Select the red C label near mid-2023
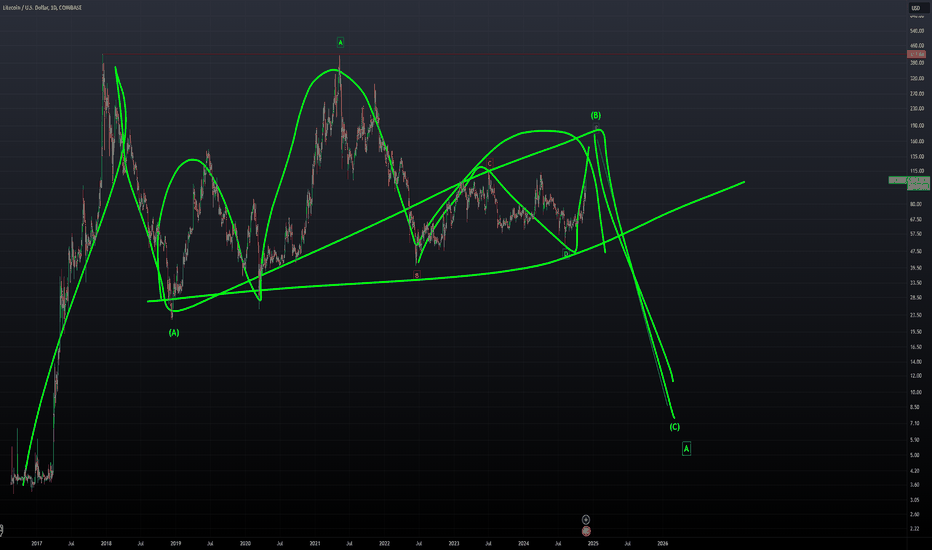Viewport: 932px width, 550px height. 490,164
